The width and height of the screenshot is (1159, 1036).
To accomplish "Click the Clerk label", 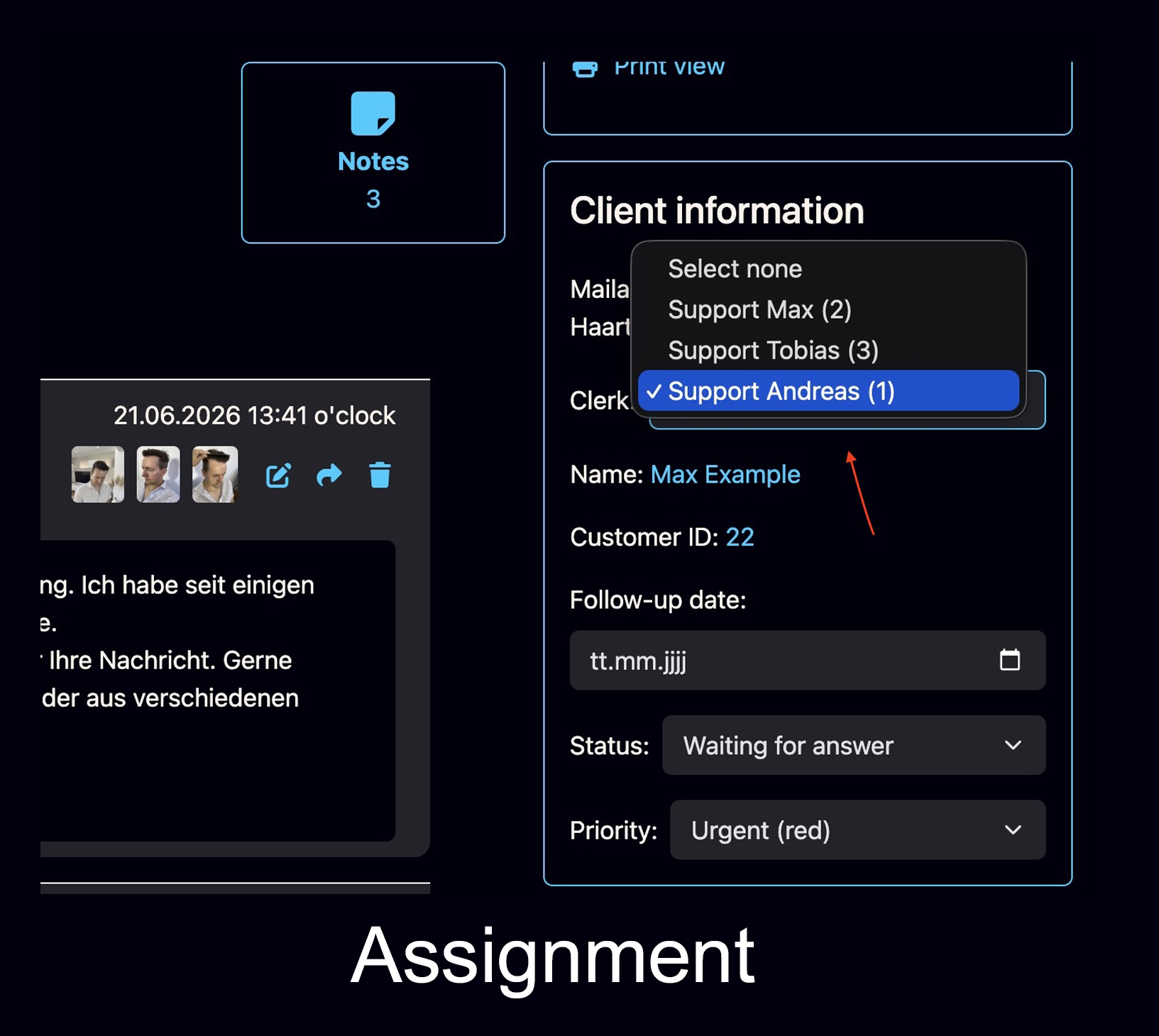I will click(599, 400).
